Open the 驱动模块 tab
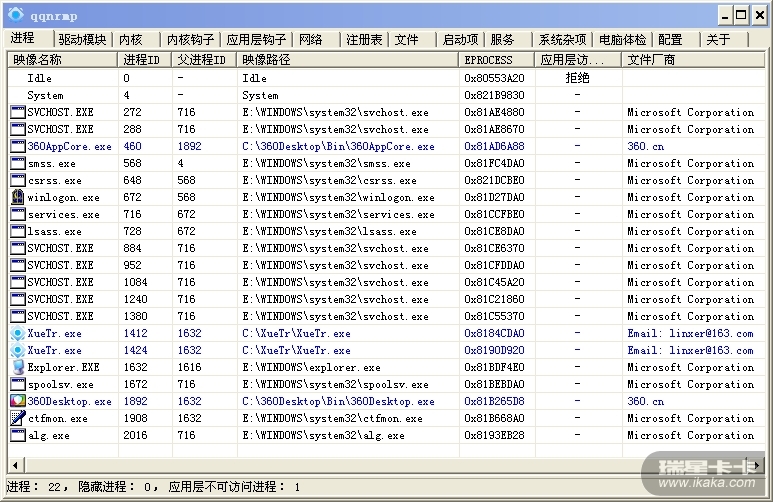The height and width of the screenshot is (502, 773). coord(82,39)
